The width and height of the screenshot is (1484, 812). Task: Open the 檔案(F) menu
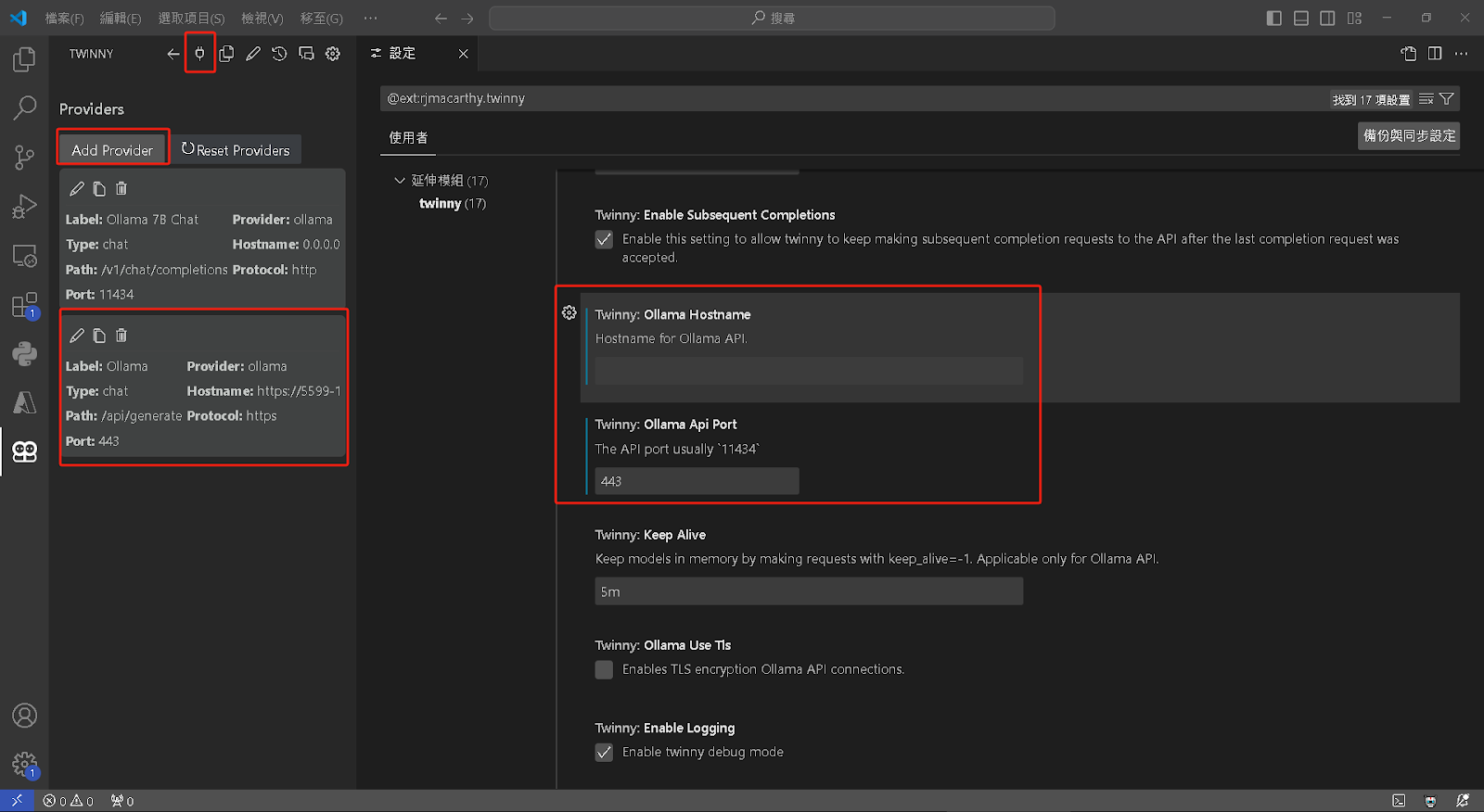coord(64,18)
